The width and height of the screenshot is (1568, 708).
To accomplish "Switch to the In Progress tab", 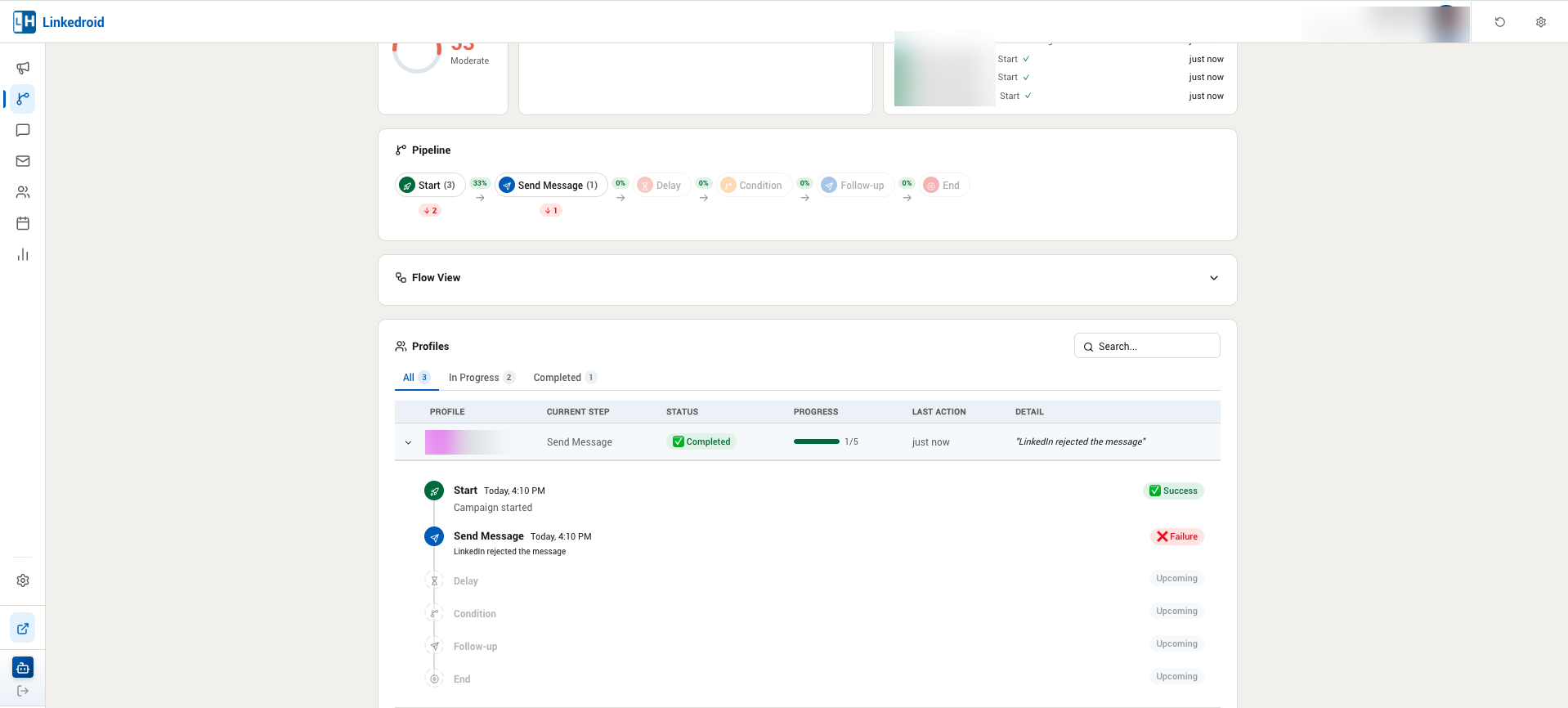I will (x=482, y=378).
